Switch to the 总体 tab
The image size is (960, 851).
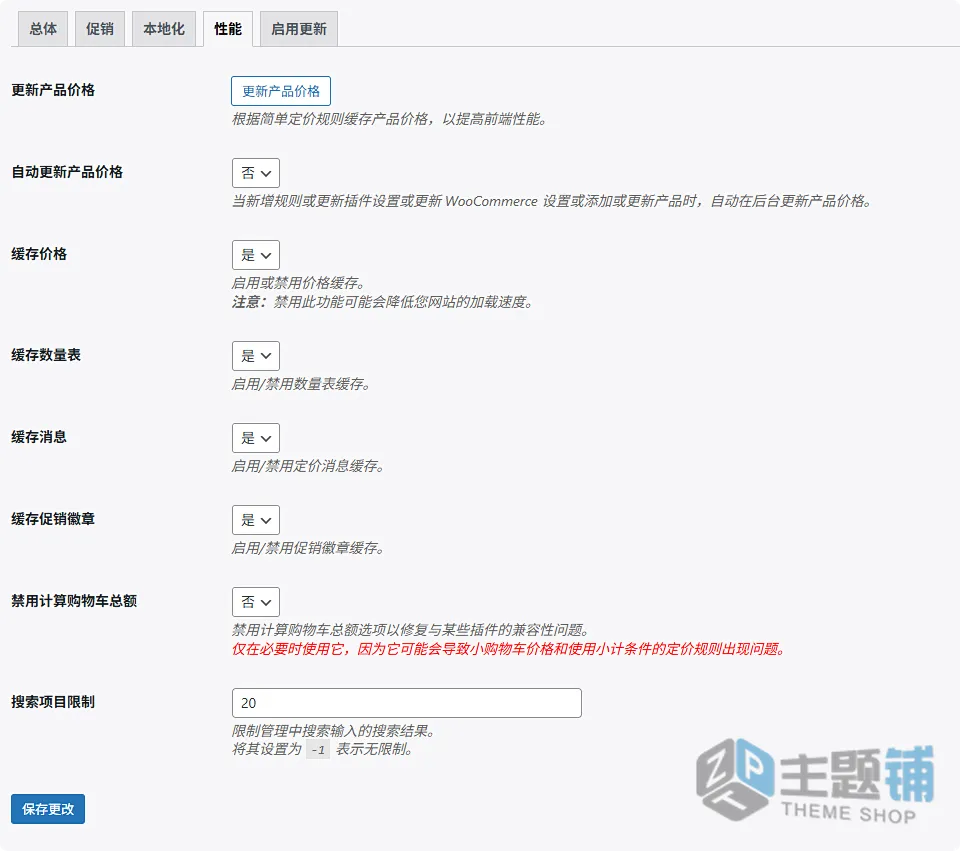point(43,29)
